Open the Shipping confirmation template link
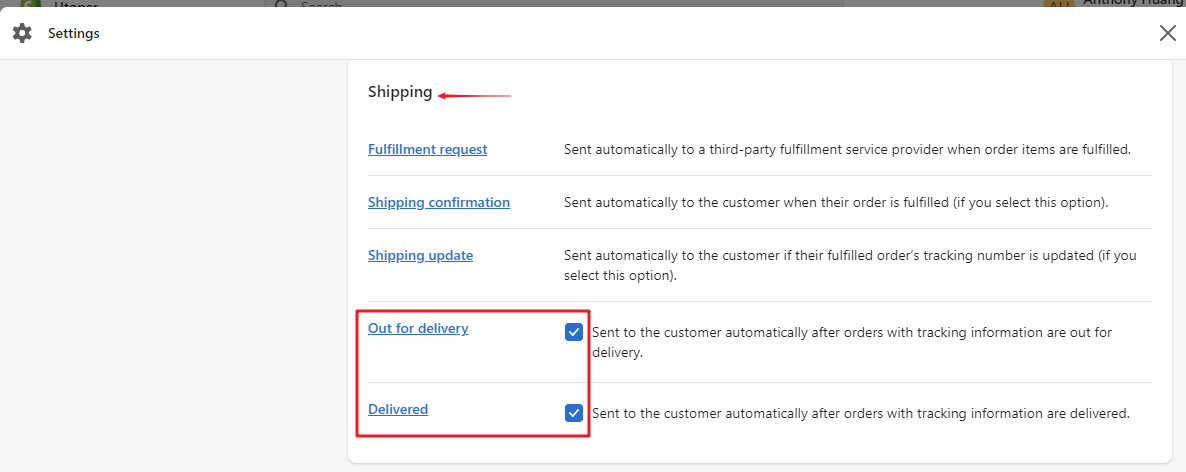 pos(438,202)
